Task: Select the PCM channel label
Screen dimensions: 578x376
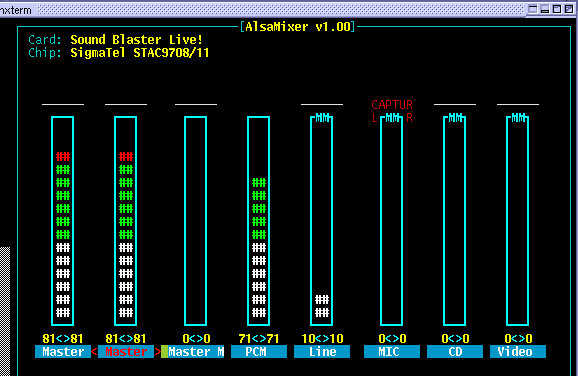Action: point(259,352)
